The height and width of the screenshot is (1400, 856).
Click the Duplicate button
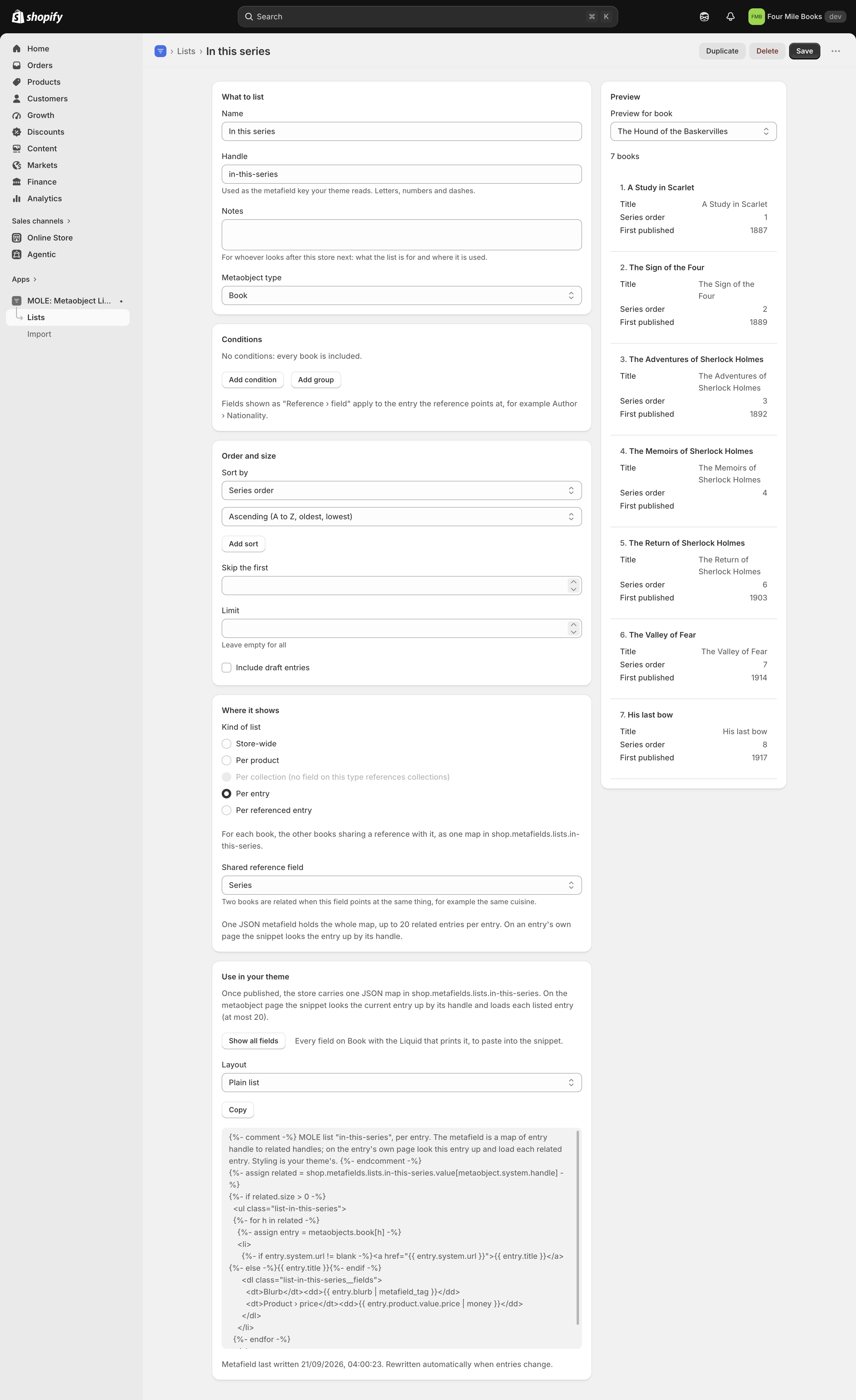pyautogui.click(x=722, y=51)
